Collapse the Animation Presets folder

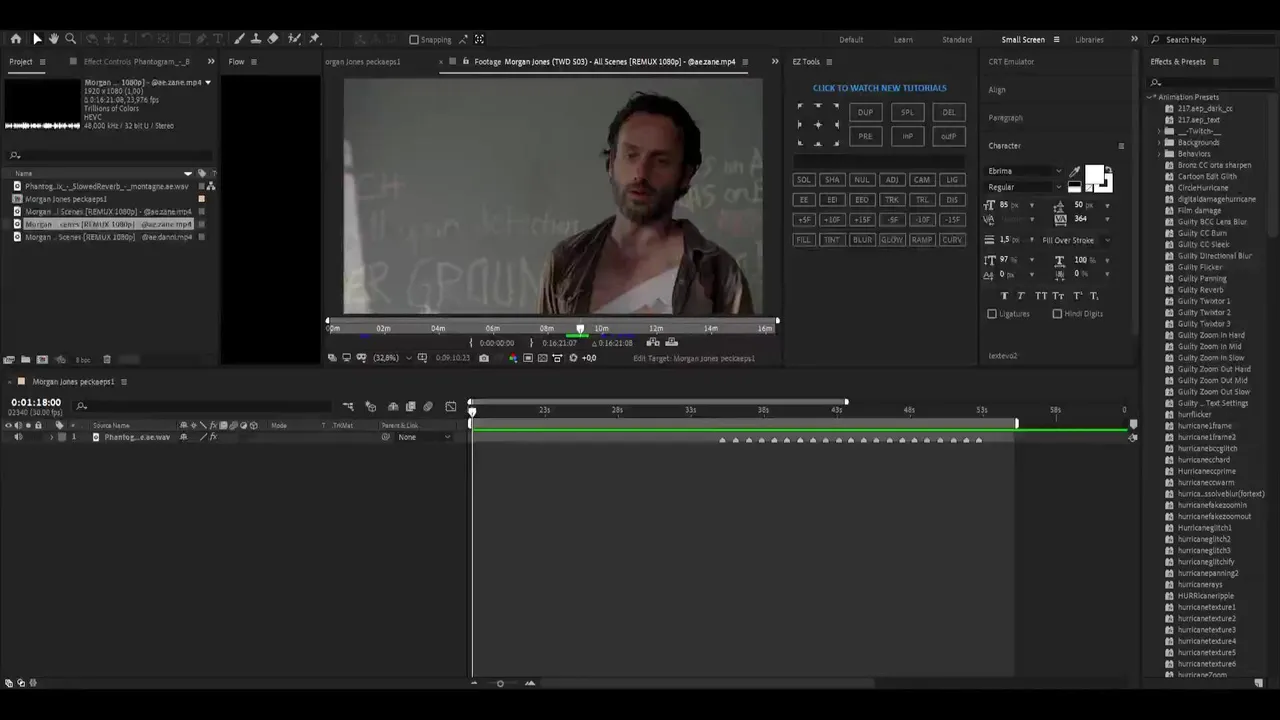click(x=1151, y=97)
